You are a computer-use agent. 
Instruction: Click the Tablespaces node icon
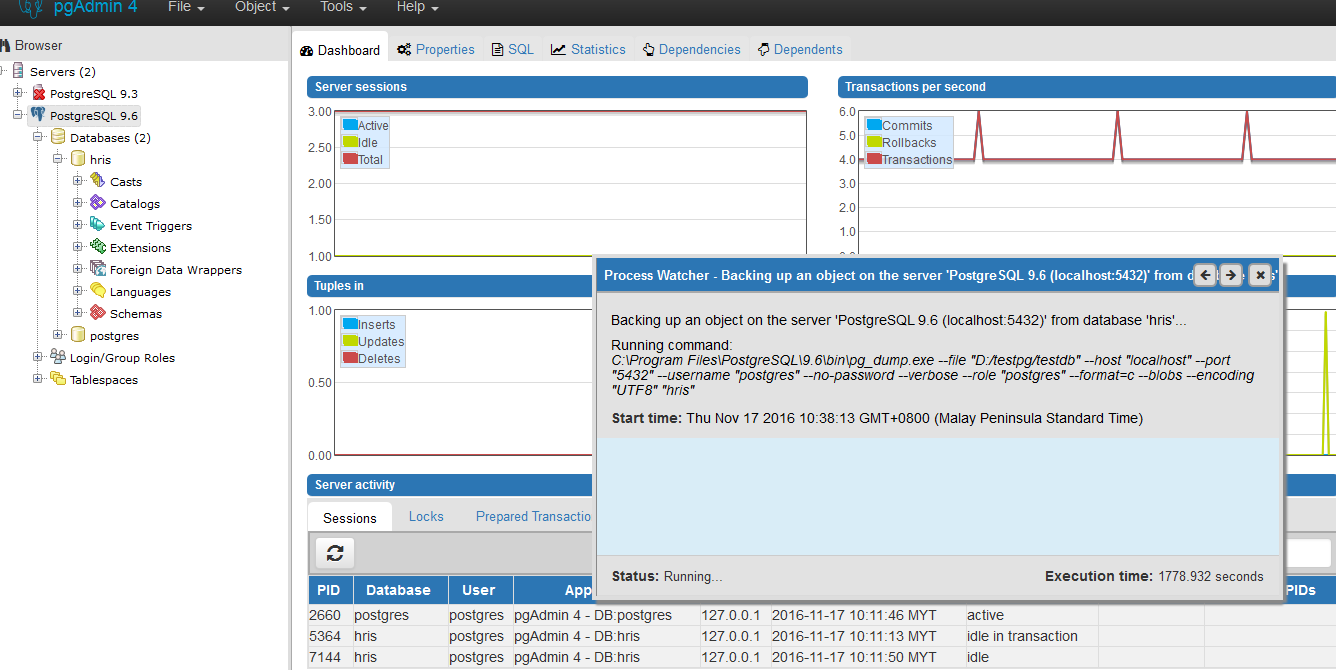pos(58,379)
